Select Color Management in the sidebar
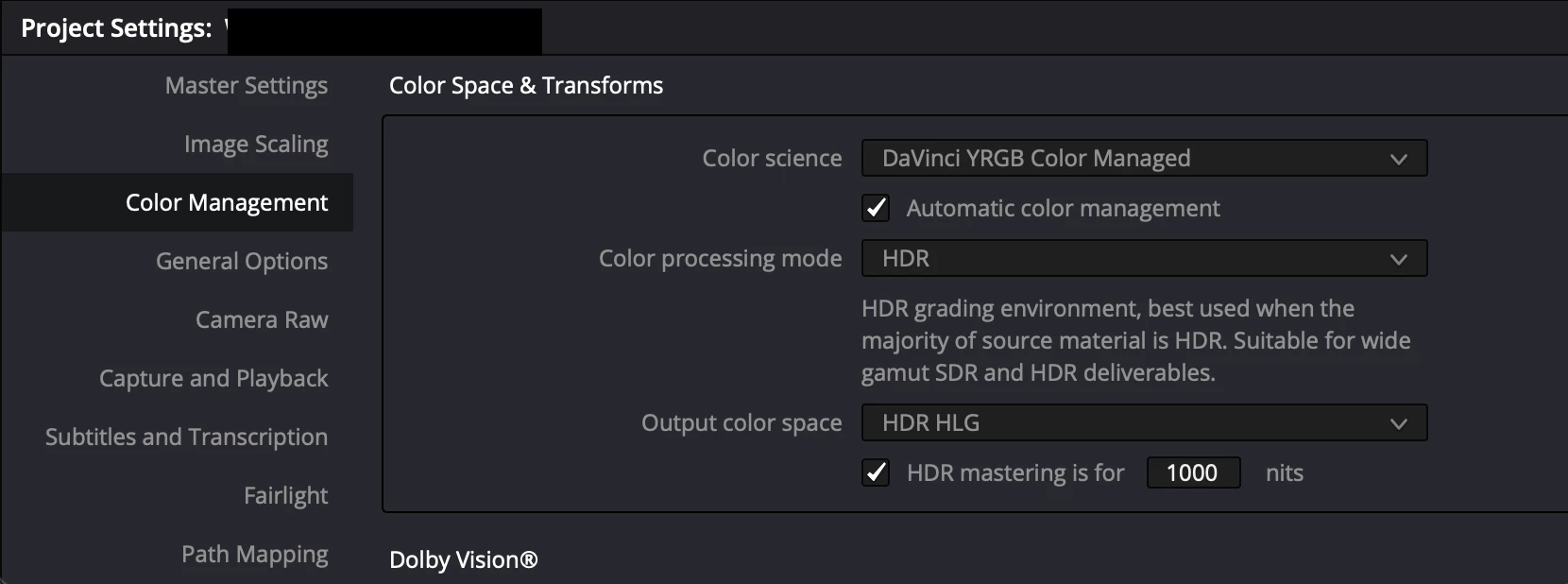 (x=227, y=202)
